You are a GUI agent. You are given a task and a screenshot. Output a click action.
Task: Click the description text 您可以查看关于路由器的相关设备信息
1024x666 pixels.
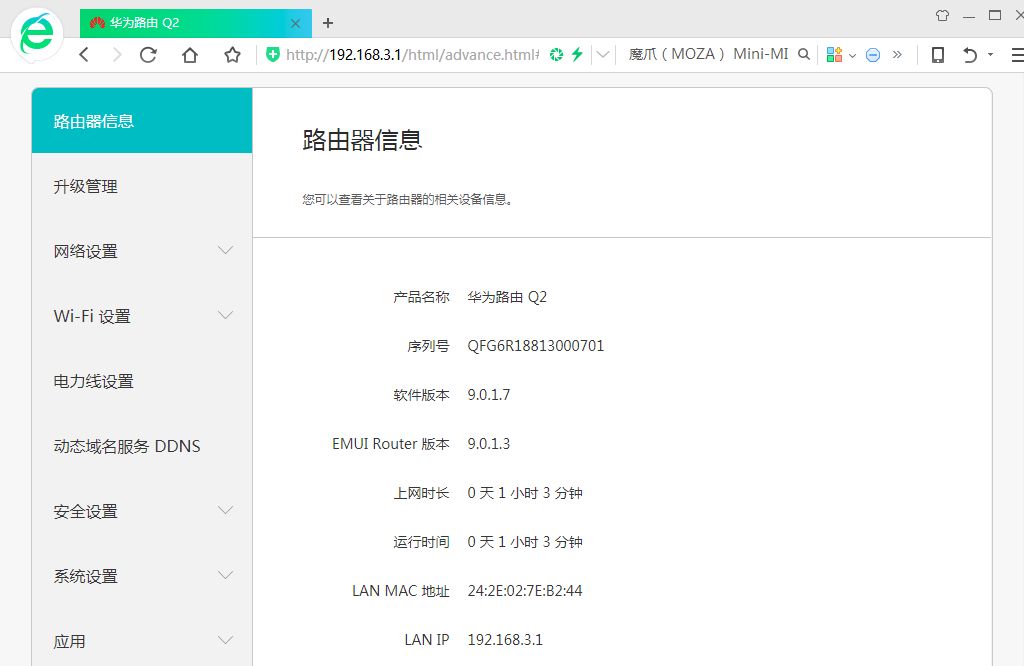pyautogui.click(x=406, y=200)
